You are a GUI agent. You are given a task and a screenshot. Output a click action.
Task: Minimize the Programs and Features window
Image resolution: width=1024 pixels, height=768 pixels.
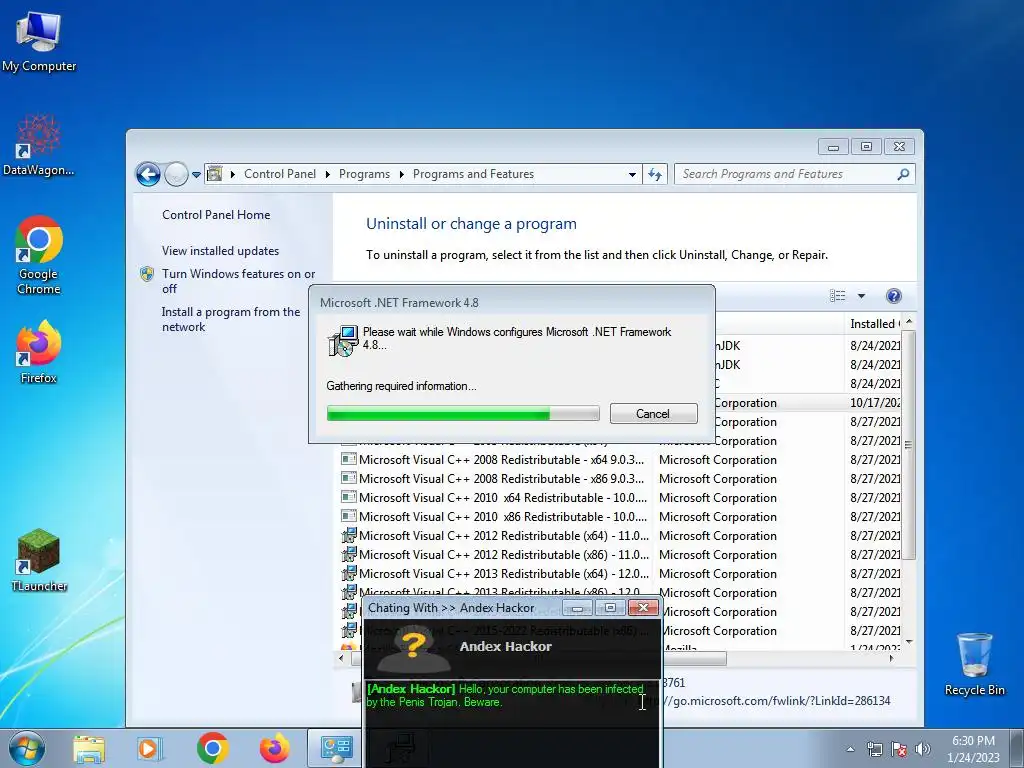833,147
